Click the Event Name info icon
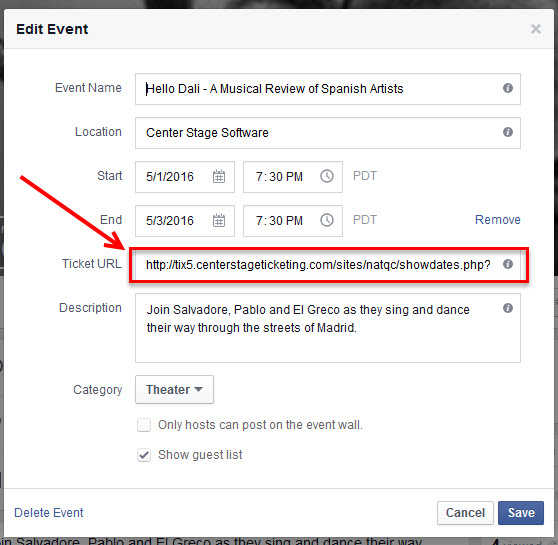The height and width of the screenshot is (545, 558). tap(507, 88)
